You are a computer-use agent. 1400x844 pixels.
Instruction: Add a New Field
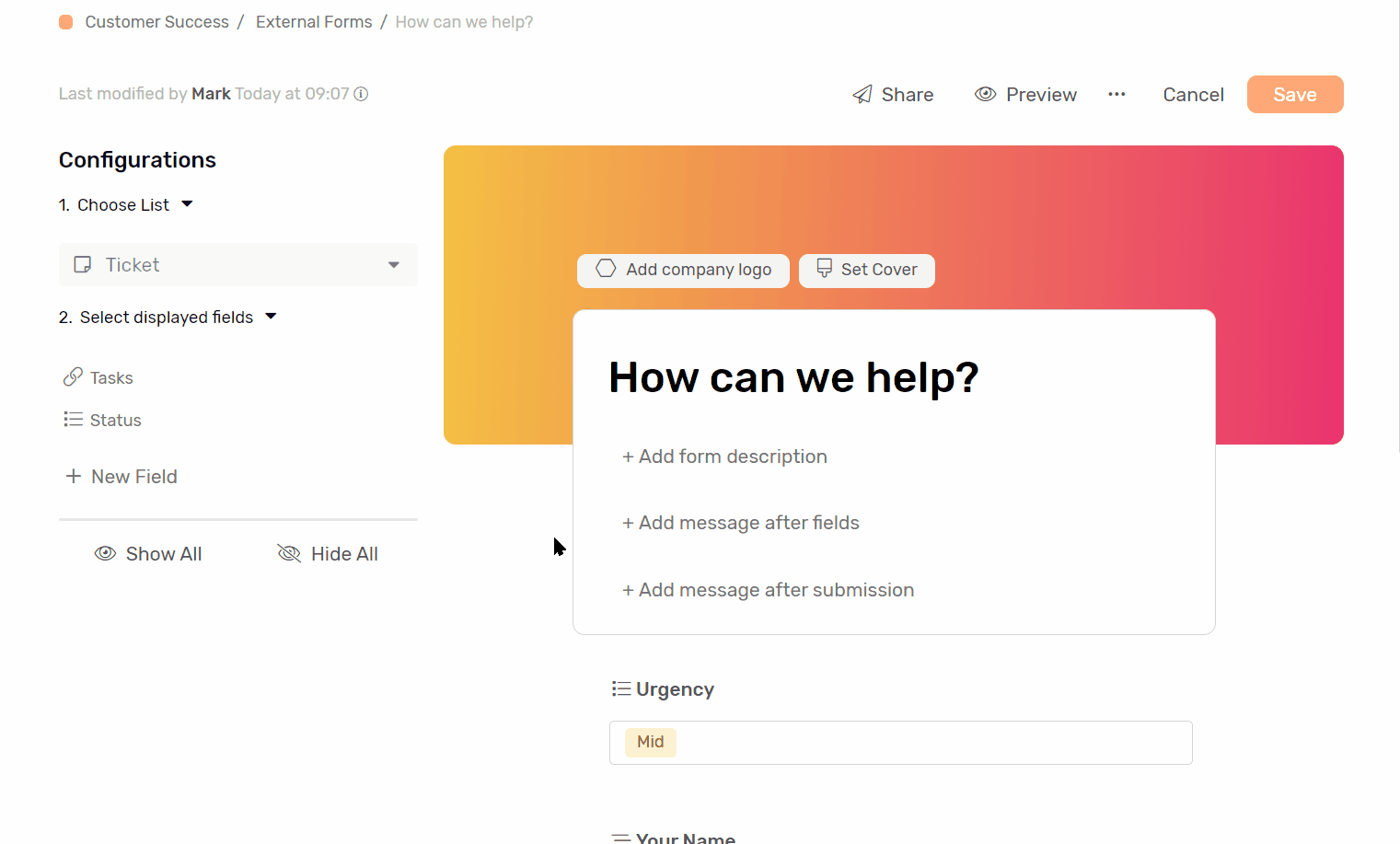pos(121,476)
